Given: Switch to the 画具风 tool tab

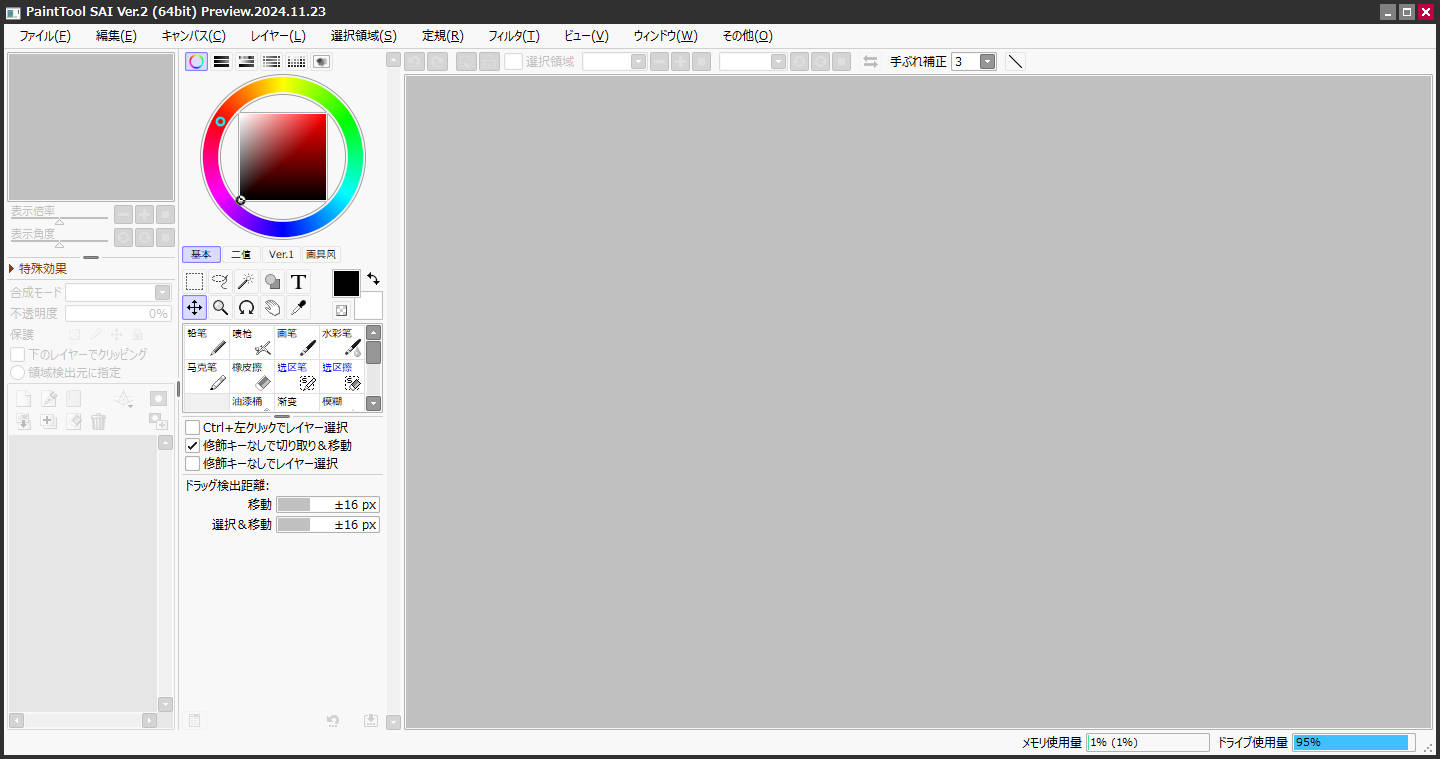Looking at the screenshot, I should (x=321, y=254).
